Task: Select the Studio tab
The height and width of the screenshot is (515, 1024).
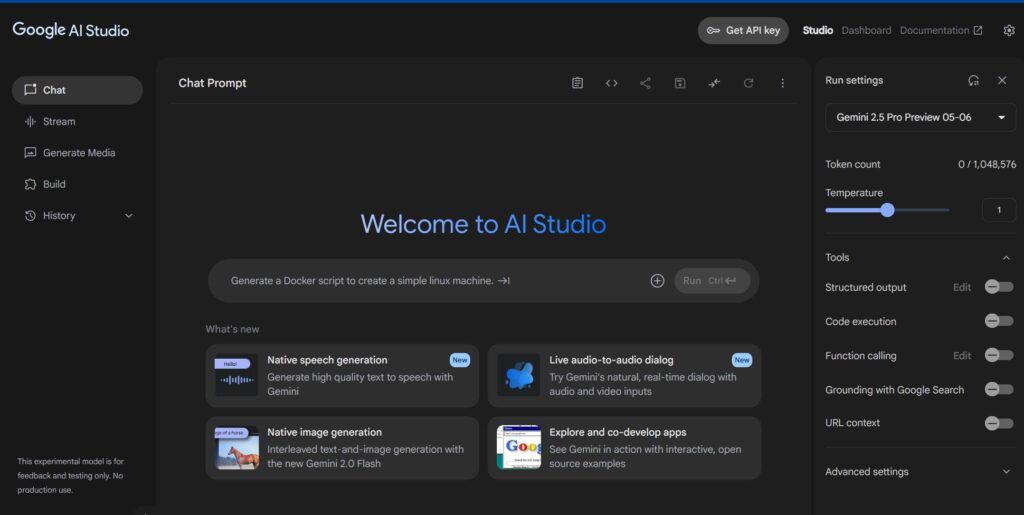Action: 818,30
